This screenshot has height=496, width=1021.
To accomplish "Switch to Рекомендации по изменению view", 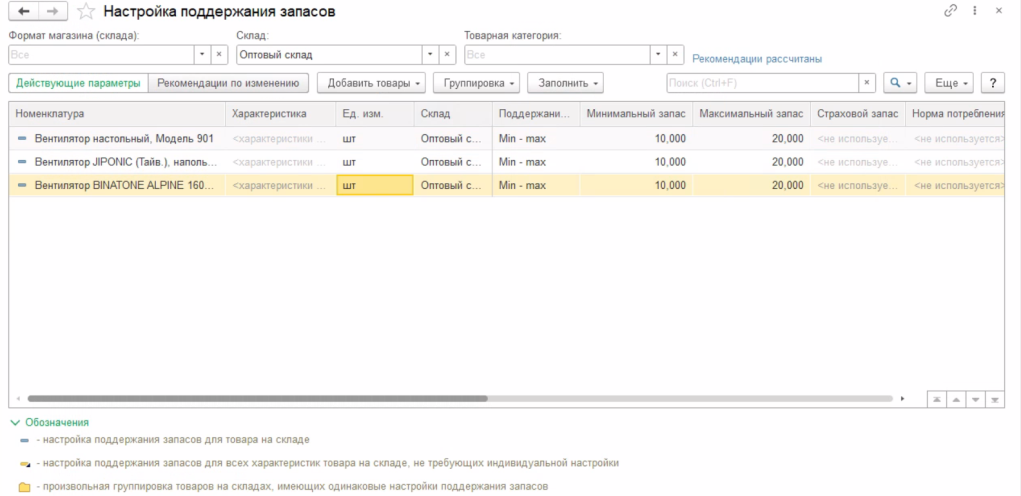I will click(x=228, y=83).
